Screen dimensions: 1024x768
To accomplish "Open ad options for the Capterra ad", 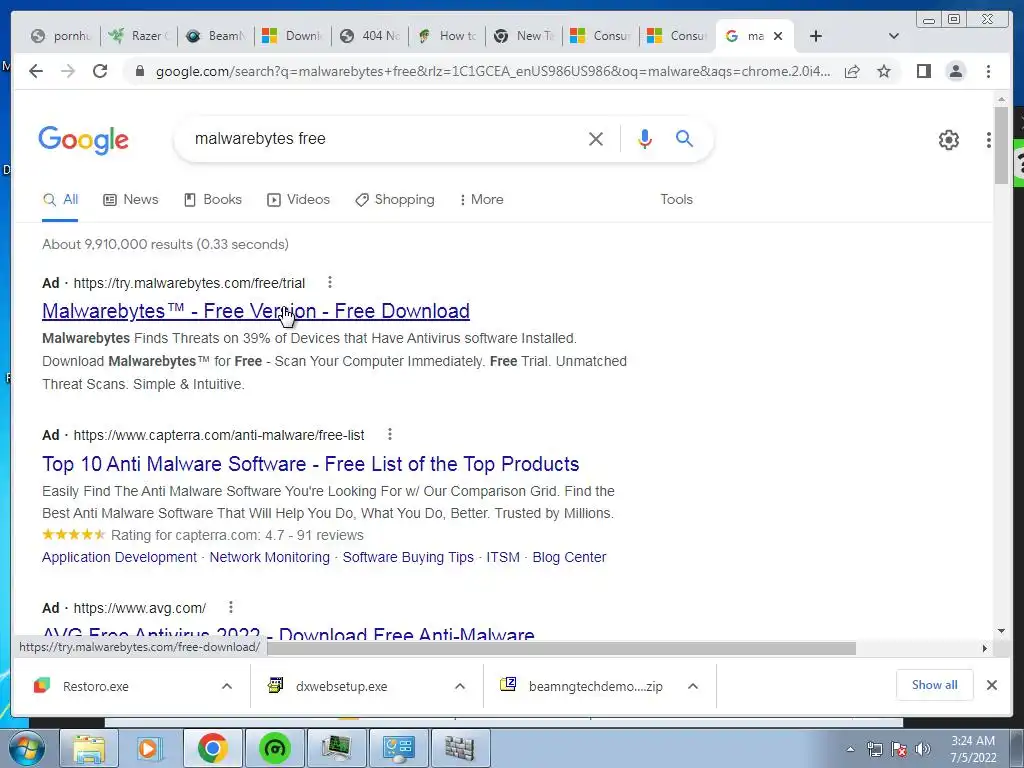I will click(x=389, y=434).
